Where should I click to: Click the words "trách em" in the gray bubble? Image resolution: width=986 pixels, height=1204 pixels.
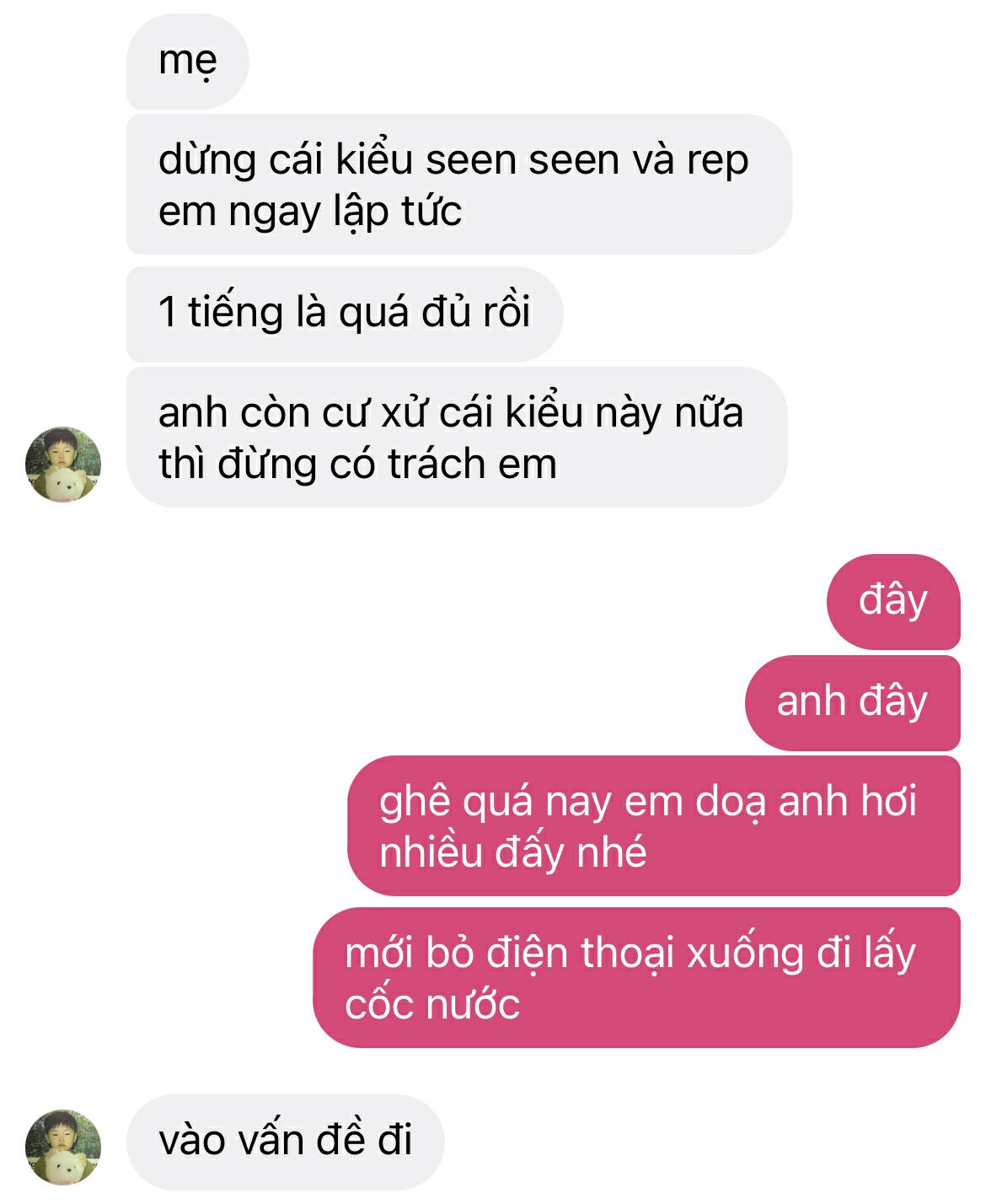[x=473, y=464]
